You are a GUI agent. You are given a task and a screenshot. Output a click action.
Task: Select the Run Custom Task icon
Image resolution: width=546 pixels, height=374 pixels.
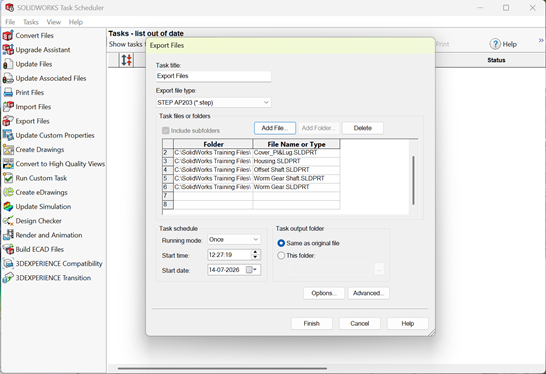8,178
